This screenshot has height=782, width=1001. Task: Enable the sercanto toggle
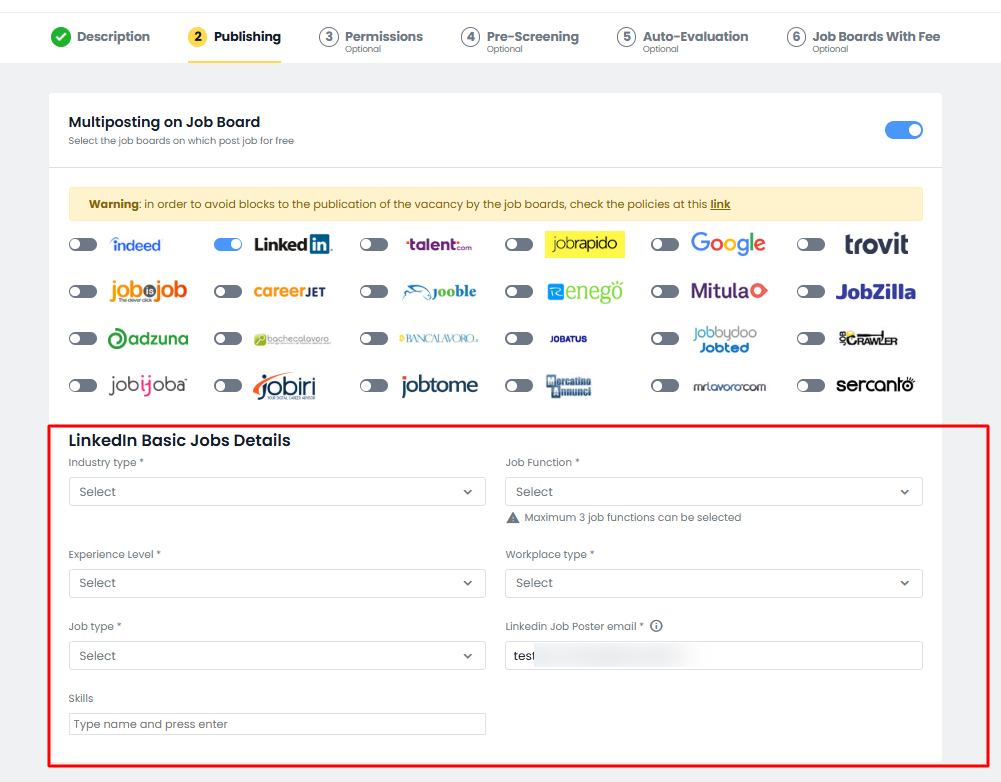[x=811, y=386]
